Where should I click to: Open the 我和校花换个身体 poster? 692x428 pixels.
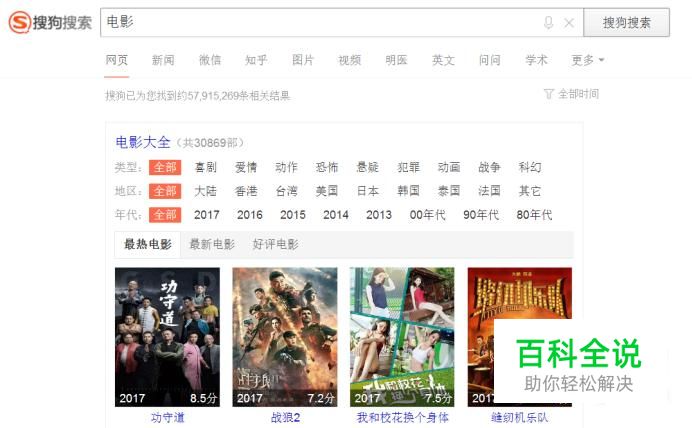pos(402,337)
